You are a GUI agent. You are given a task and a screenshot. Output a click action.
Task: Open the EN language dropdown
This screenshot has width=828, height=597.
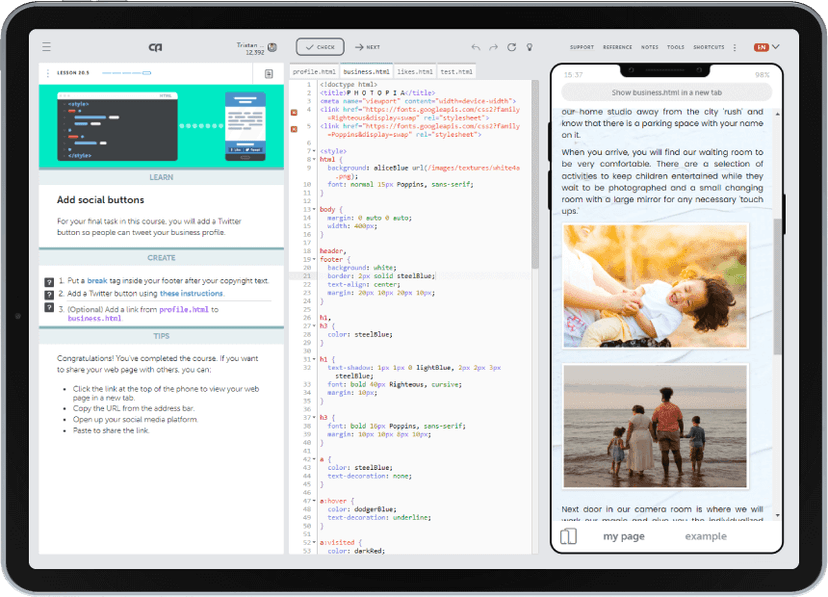click(767, 47)
